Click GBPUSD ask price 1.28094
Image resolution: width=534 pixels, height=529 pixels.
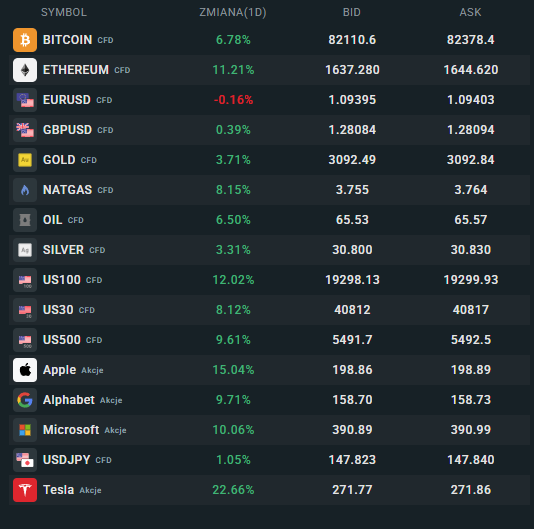pos(471,130)
